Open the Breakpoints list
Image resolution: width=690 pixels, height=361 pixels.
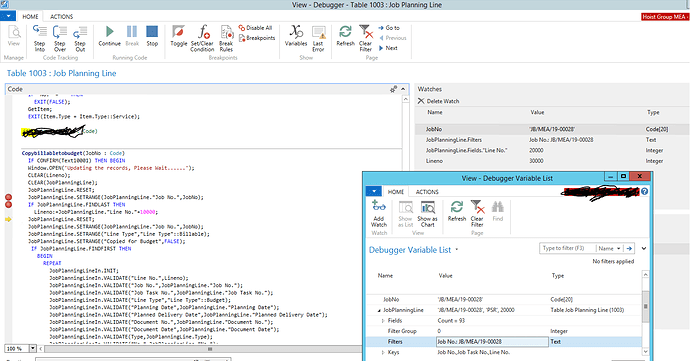click(x=257, y=38)
